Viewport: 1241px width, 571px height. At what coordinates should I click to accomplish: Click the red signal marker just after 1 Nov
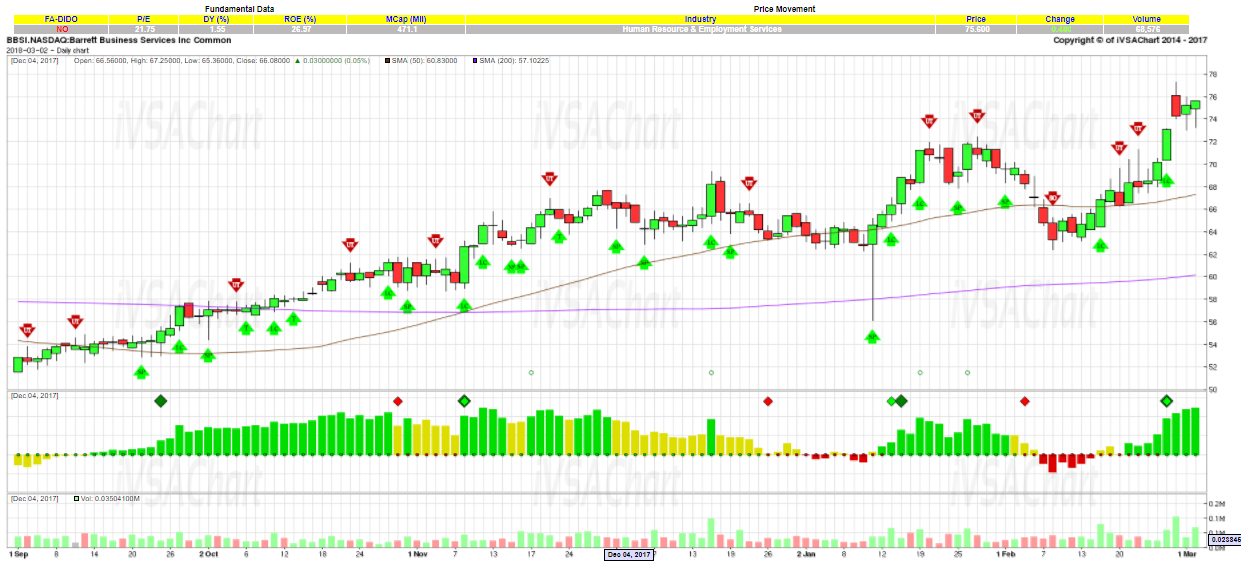pos(435,240)
